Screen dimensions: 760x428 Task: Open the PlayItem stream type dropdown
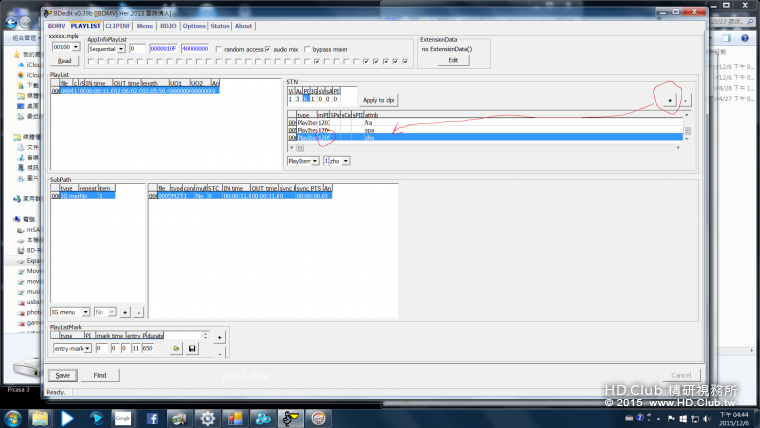click(x=315, y=161)
